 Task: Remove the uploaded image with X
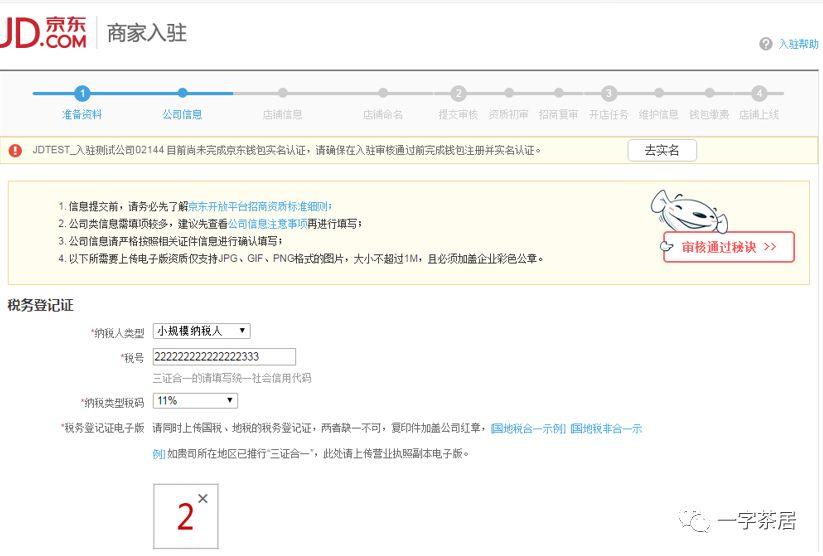(x=203, y=498)
